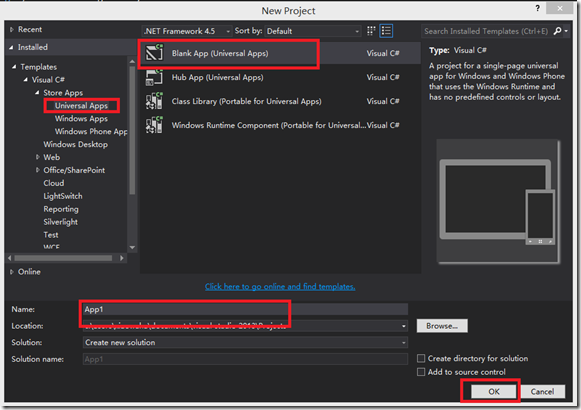
Task: Select Silverlight in the tree
Action: (60, 222)
